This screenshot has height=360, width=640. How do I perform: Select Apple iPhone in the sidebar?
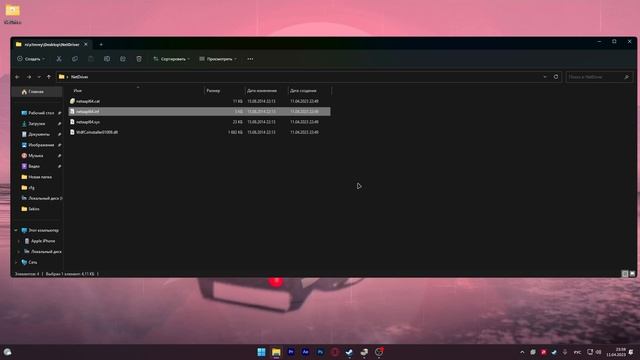click(x=42, y=241)
